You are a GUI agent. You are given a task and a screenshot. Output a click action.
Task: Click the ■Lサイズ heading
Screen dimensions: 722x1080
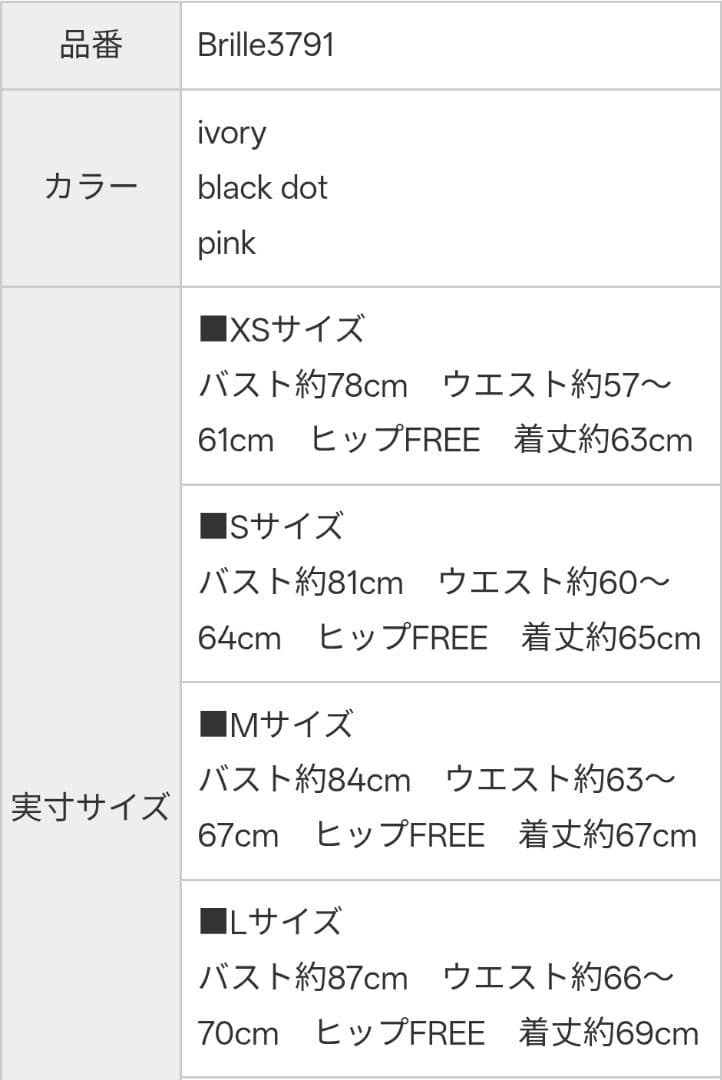coord(271,921)
